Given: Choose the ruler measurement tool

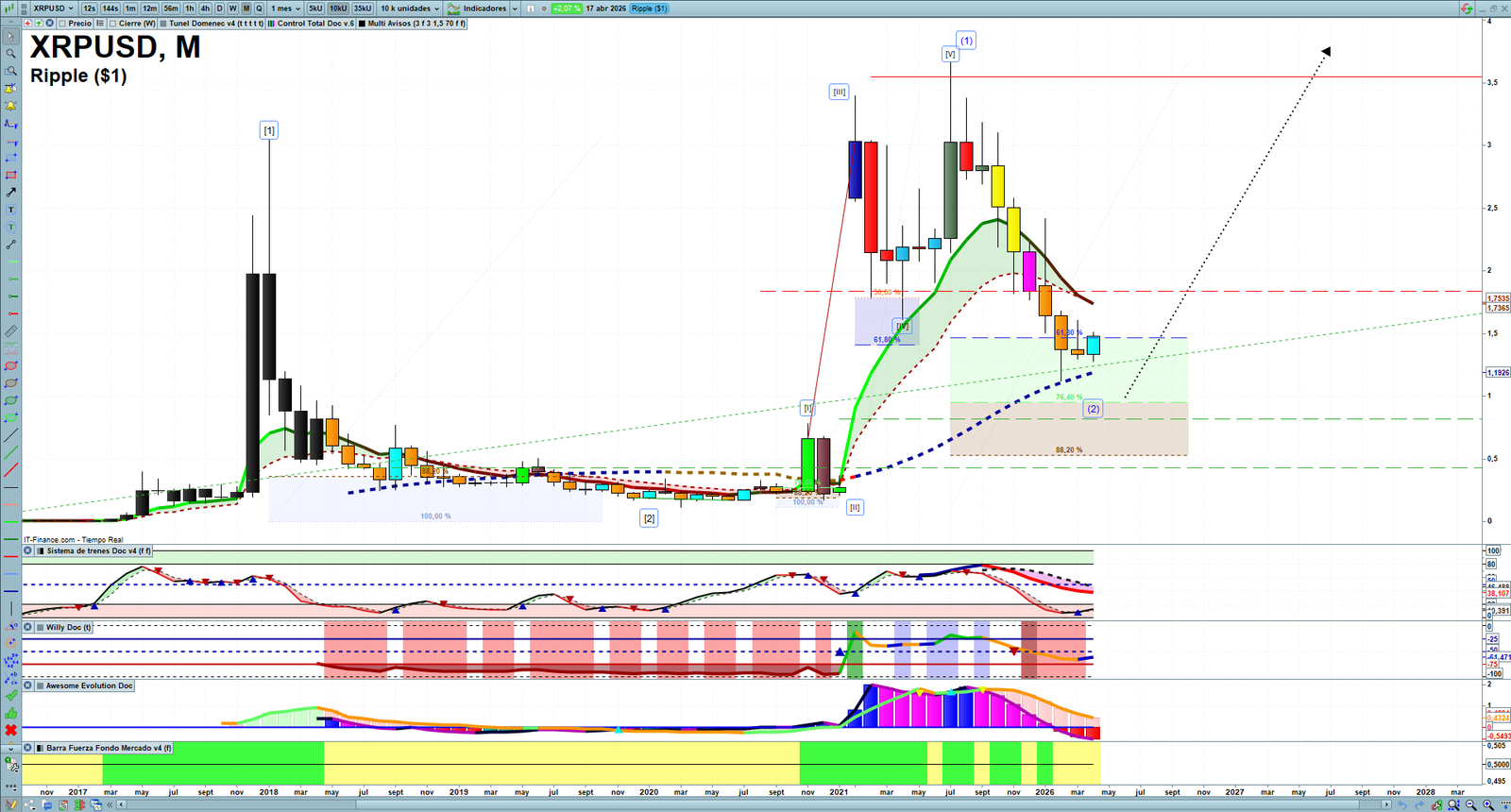Looking at the screenshot, I should [x=10, y=331].
